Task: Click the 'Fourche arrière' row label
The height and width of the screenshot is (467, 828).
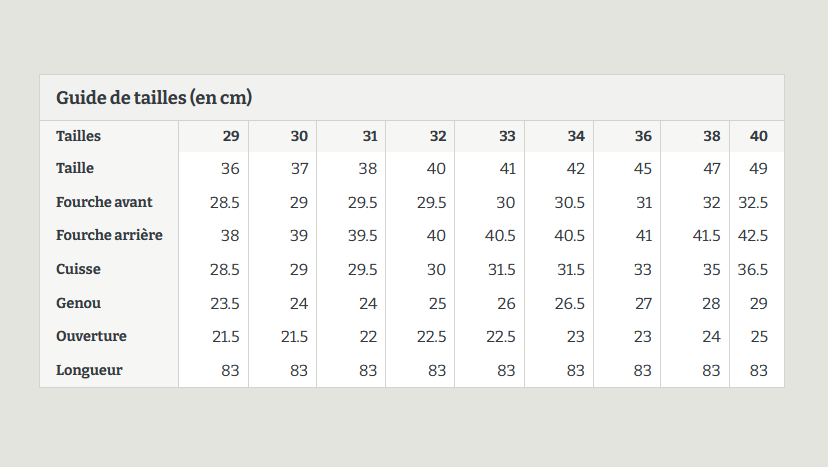Action: pos(109,235)
